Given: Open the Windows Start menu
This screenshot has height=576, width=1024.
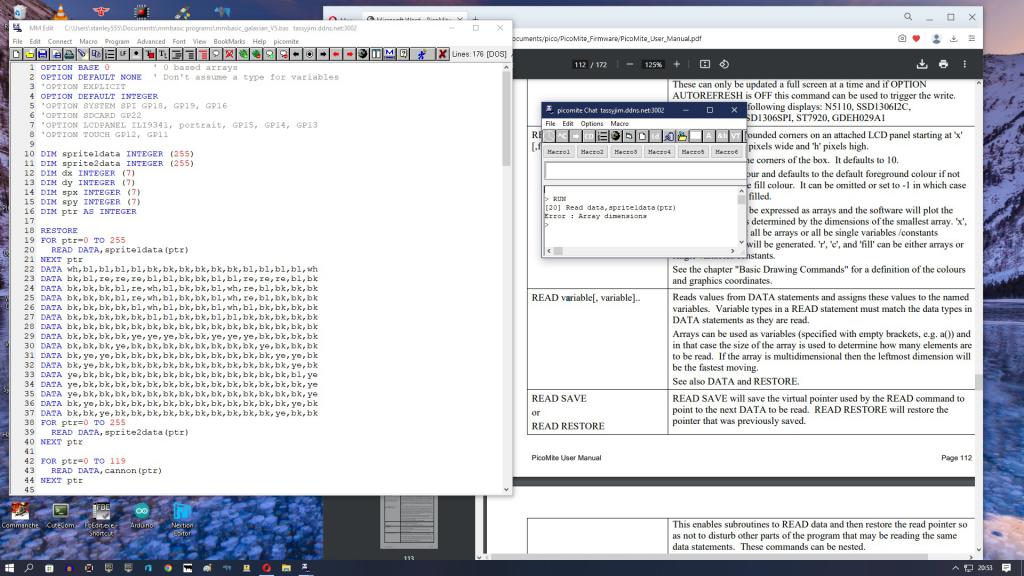Looking at the screenshot, I should pos(11,567).
